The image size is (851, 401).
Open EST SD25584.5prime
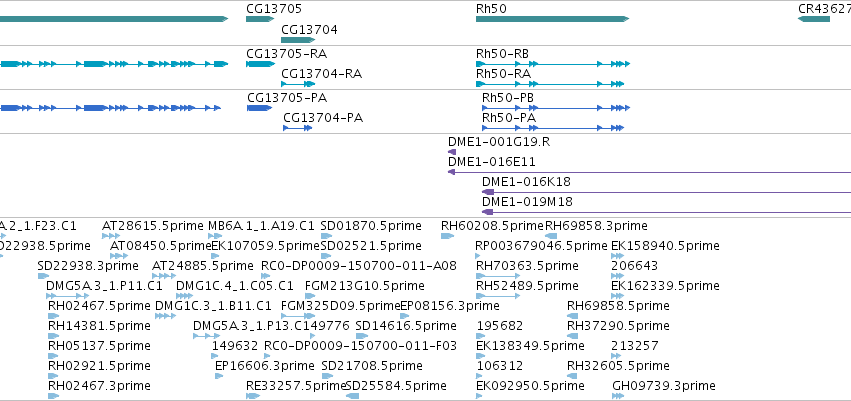(352, 397)
